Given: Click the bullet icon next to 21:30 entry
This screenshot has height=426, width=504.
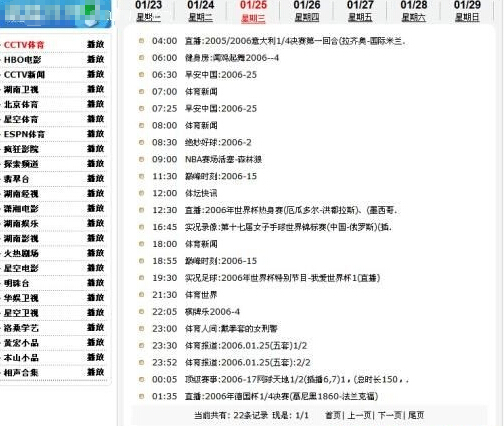Looking at the screenshot, I should [x=141, y=294].
